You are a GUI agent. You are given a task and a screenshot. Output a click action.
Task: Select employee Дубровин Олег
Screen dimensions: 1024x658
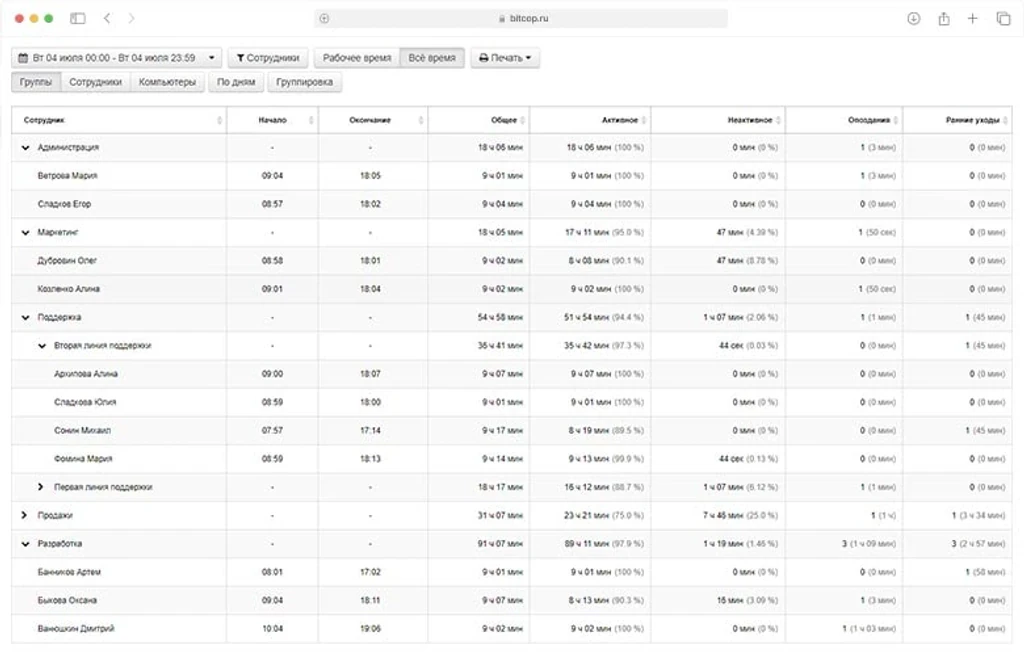(x=67, y=260)
